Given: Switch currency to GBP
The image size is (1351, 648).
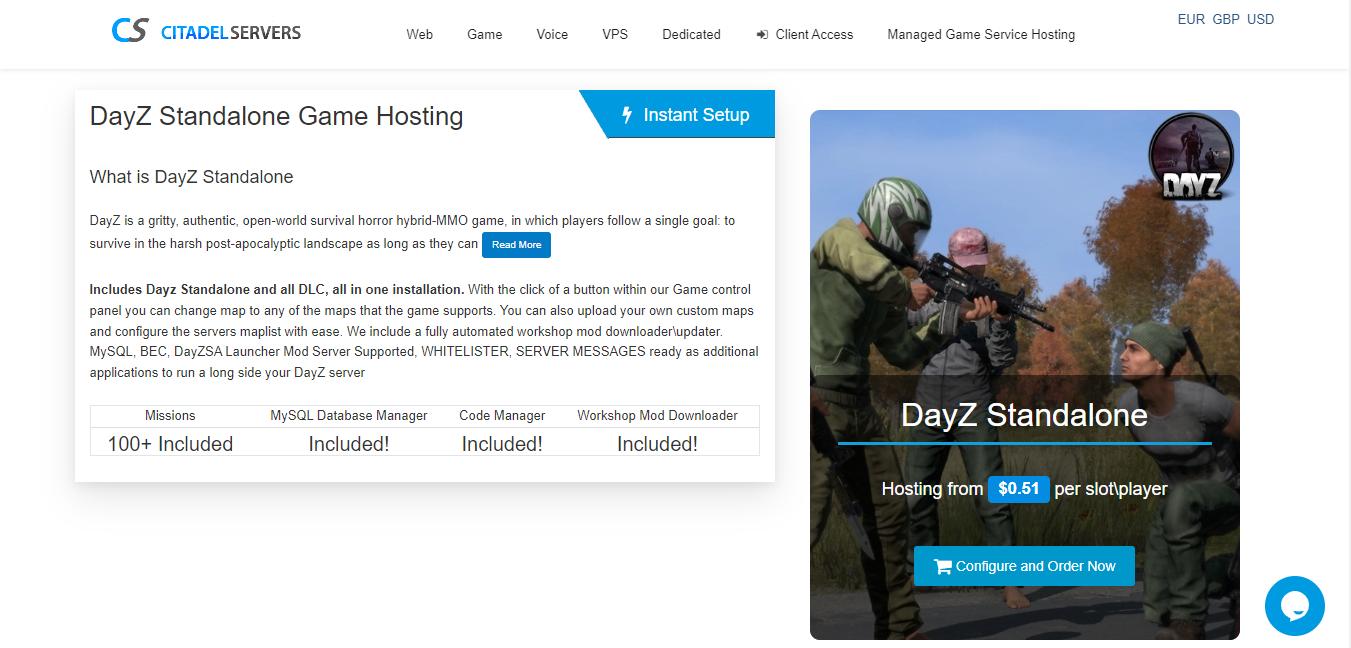Looking at the screenshot, I should click(x=1226, y=19).
